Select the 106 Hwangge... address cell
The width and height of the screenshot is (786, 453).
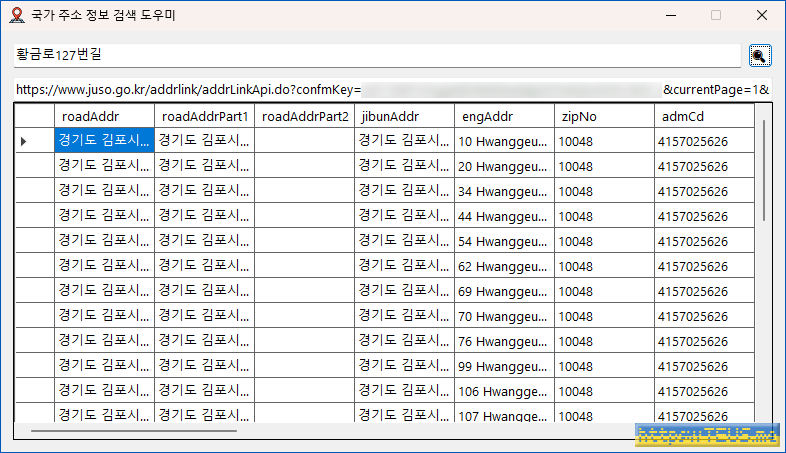tap(504, 391)
